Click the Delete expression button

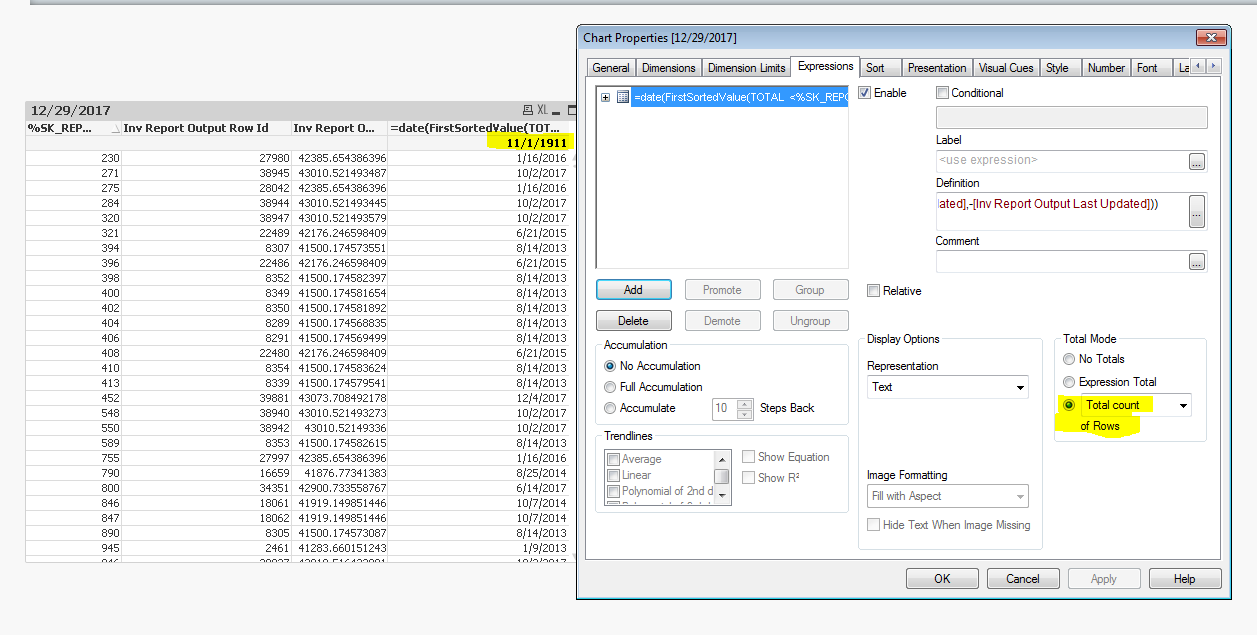(633, 321)
